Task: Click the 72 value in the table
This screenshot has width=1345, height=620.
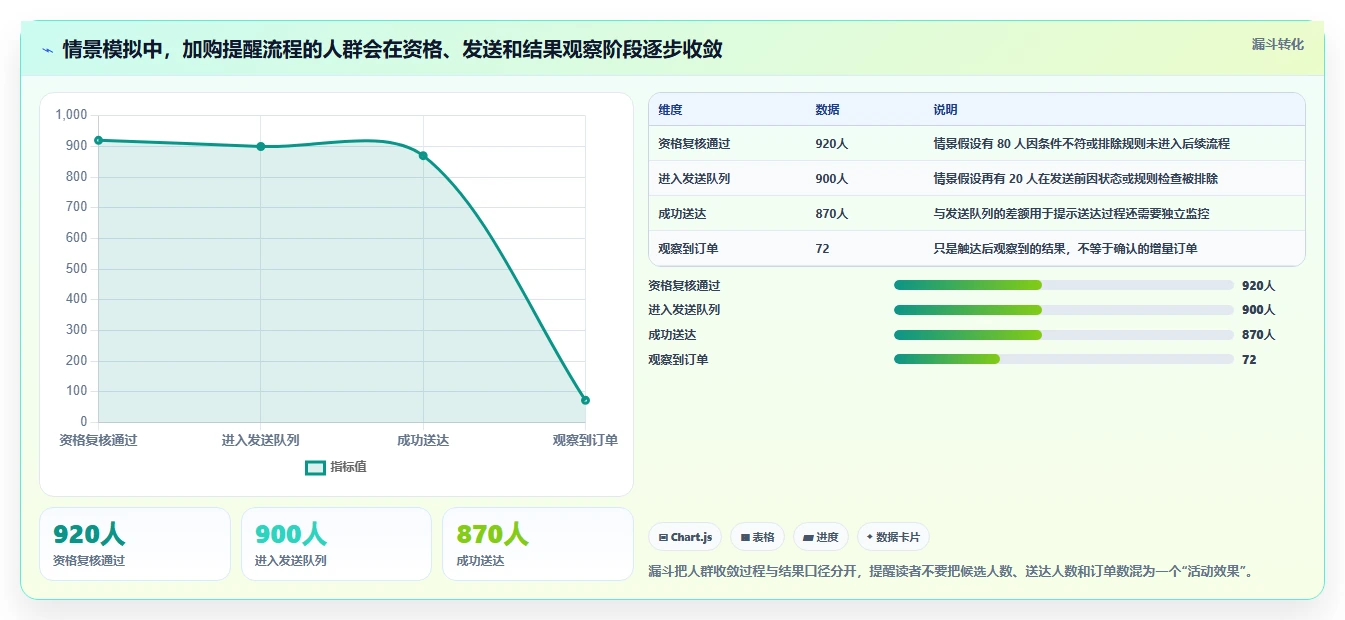Action: 822,249
